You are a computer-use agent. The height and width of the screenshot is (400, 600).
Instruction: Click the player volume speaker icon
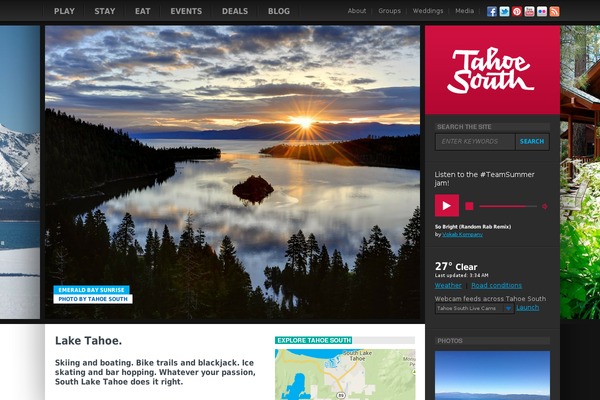545,206
